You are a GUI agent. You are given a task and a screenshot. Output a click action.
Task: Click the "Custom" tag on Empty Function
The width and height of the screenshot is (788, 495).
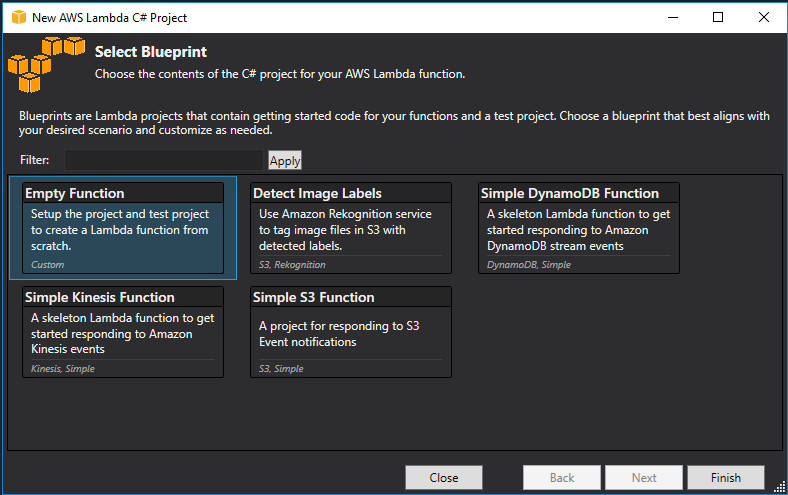point(47,265)
